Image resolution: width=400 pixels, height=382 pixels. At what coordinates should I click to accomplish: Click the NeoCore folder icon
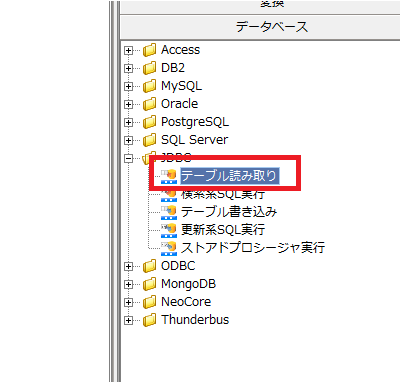tap(149, 302)
